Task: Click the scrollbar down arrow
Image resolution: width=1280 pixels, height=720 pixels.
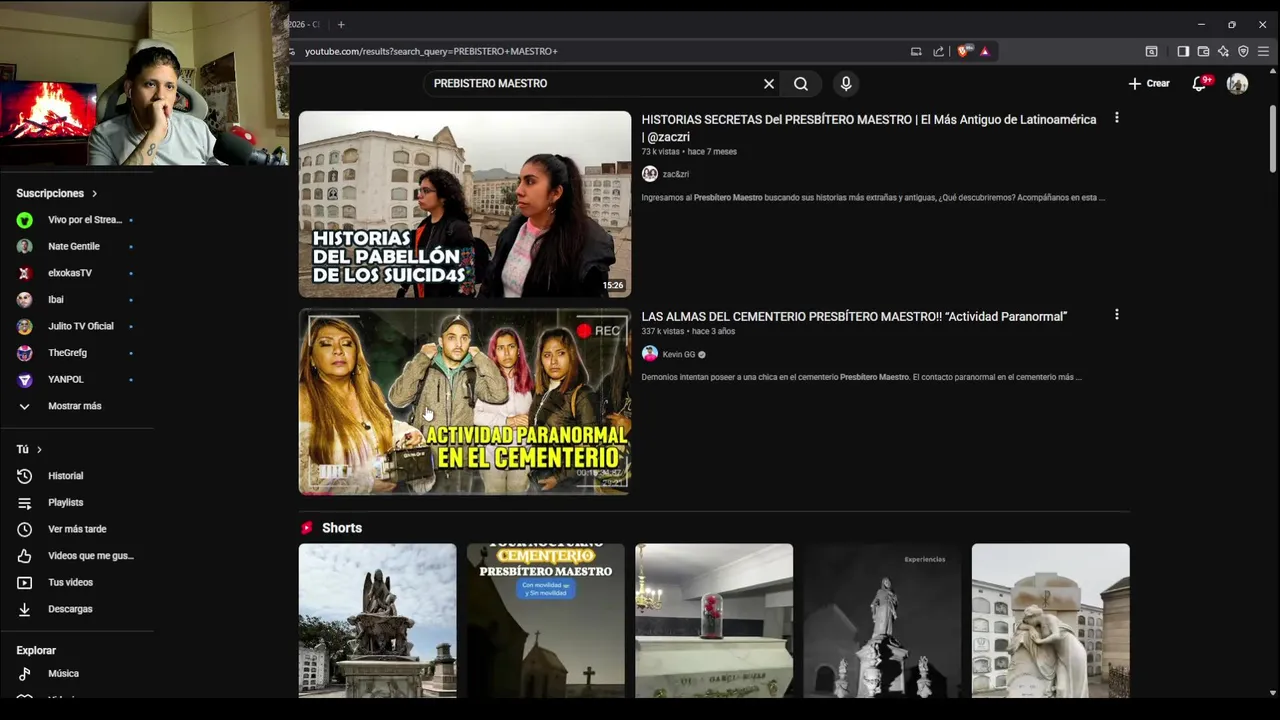Action: [x=1273, y=692]
